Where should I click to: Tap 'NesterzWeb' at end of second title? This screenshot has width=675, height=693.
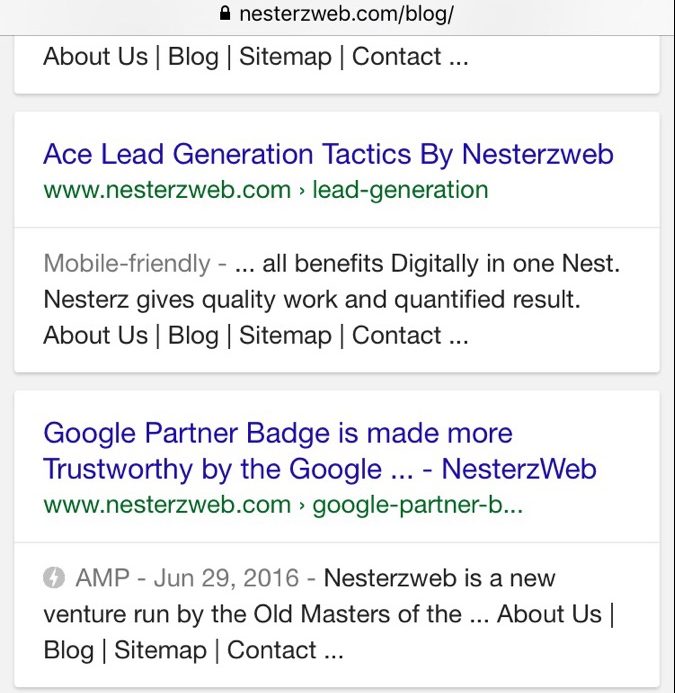coord(519,469)
